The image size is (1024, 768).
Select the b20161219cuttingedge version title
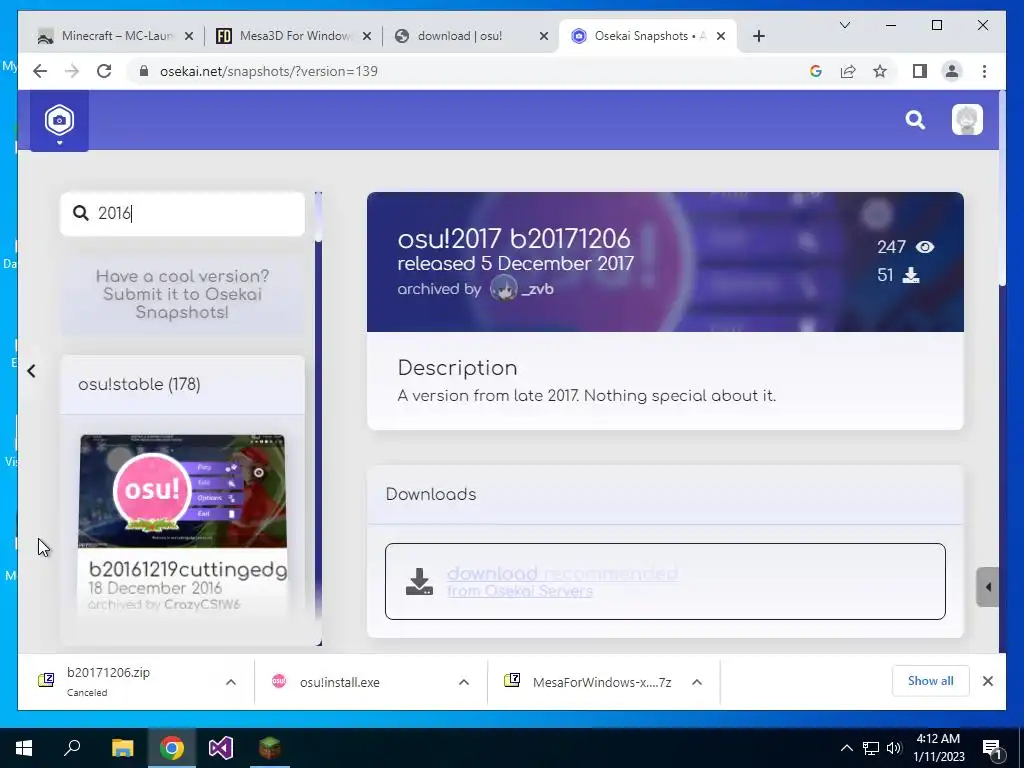pyautogui.click(x=188, y=569)
